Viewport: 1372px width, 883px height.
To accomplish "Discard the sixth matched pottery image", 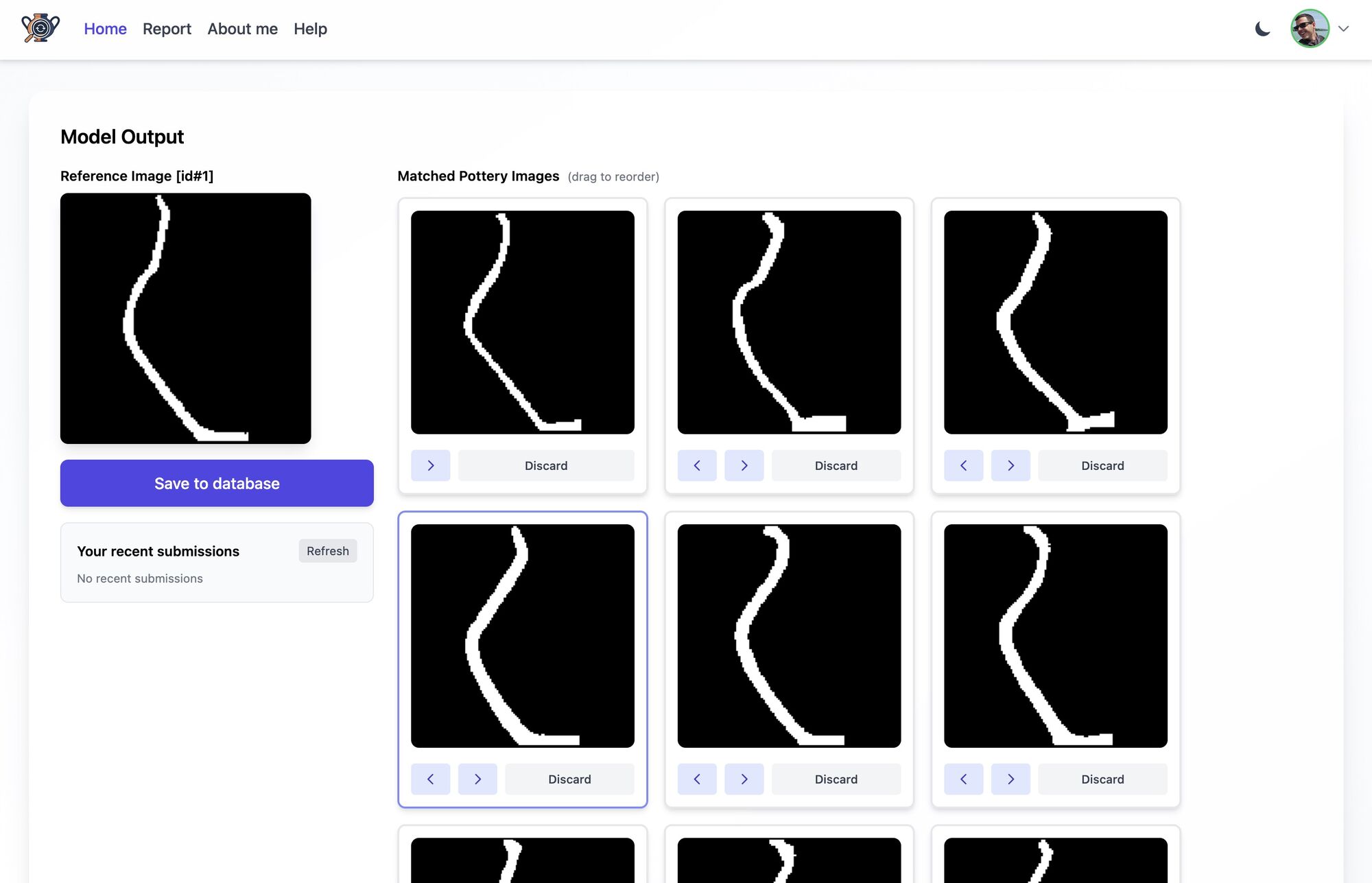I will pos(1102,779).
